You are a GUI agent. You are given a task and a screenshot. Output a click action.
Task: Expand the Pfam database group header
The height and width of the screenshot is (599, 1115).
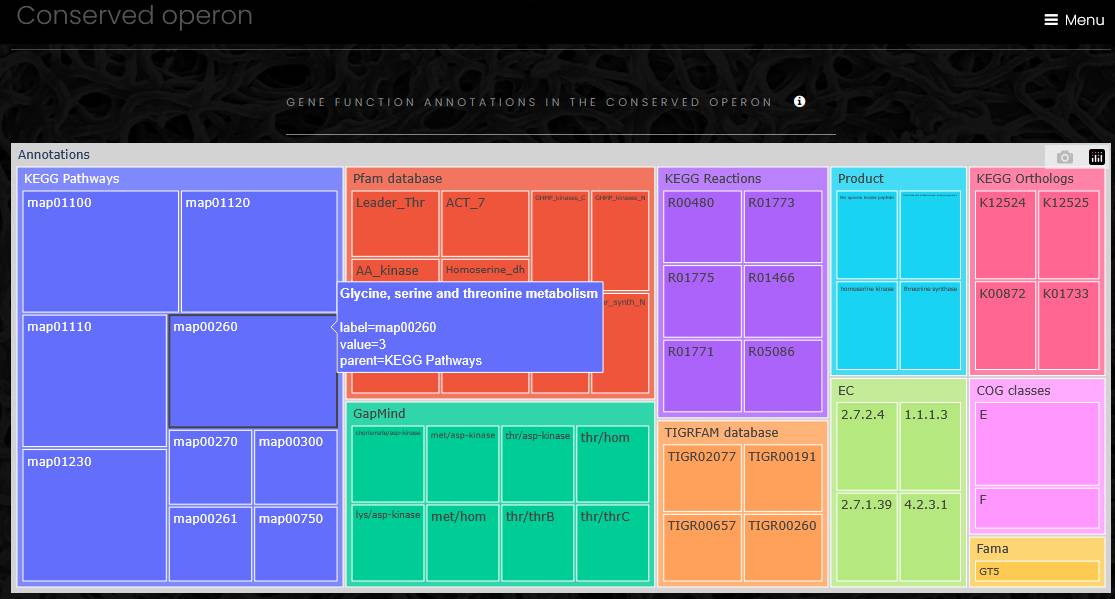(397, 179)
